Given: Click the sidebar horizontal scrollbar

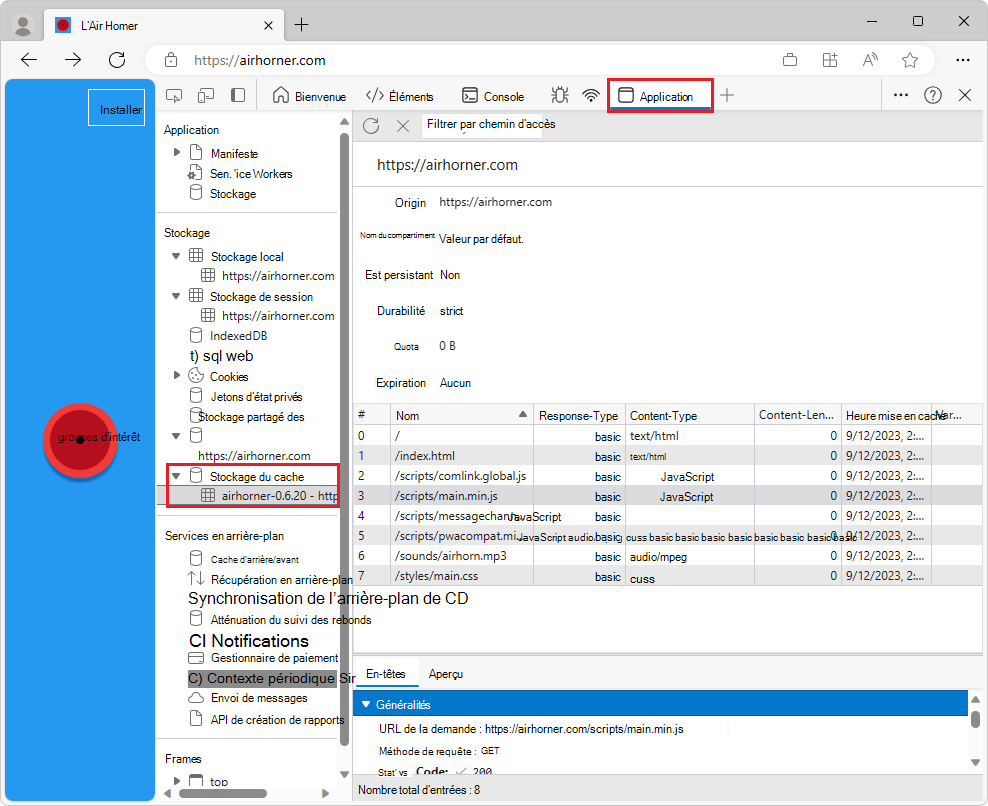Looking at the screenshot, I should (x=222, y=793).
